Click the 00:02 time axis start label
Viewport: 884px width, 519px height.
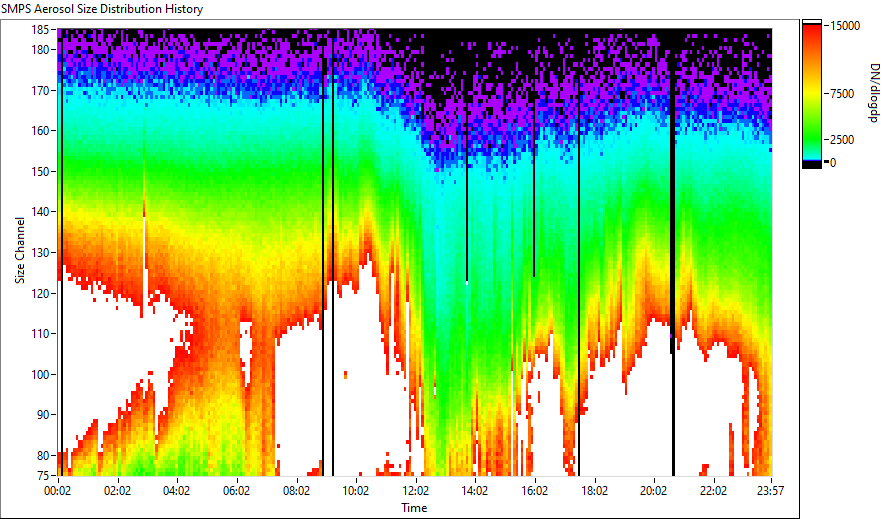[x=58, y=491]
